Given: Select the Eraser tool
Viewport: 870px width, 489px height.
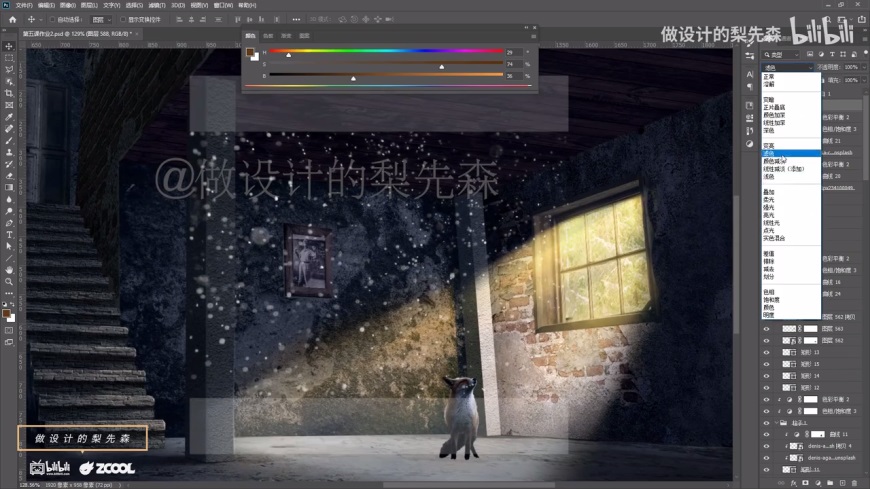Looking at the screenshot, I should pos(9,176).
